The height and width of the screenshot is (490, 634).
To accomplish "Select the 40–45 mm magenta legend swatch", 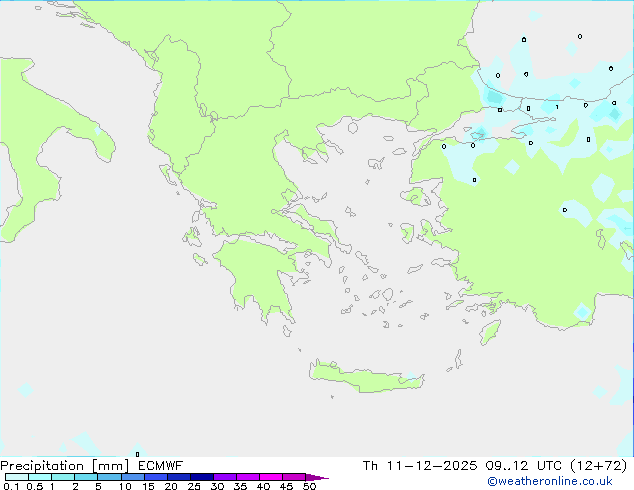I will pos(273,477).
